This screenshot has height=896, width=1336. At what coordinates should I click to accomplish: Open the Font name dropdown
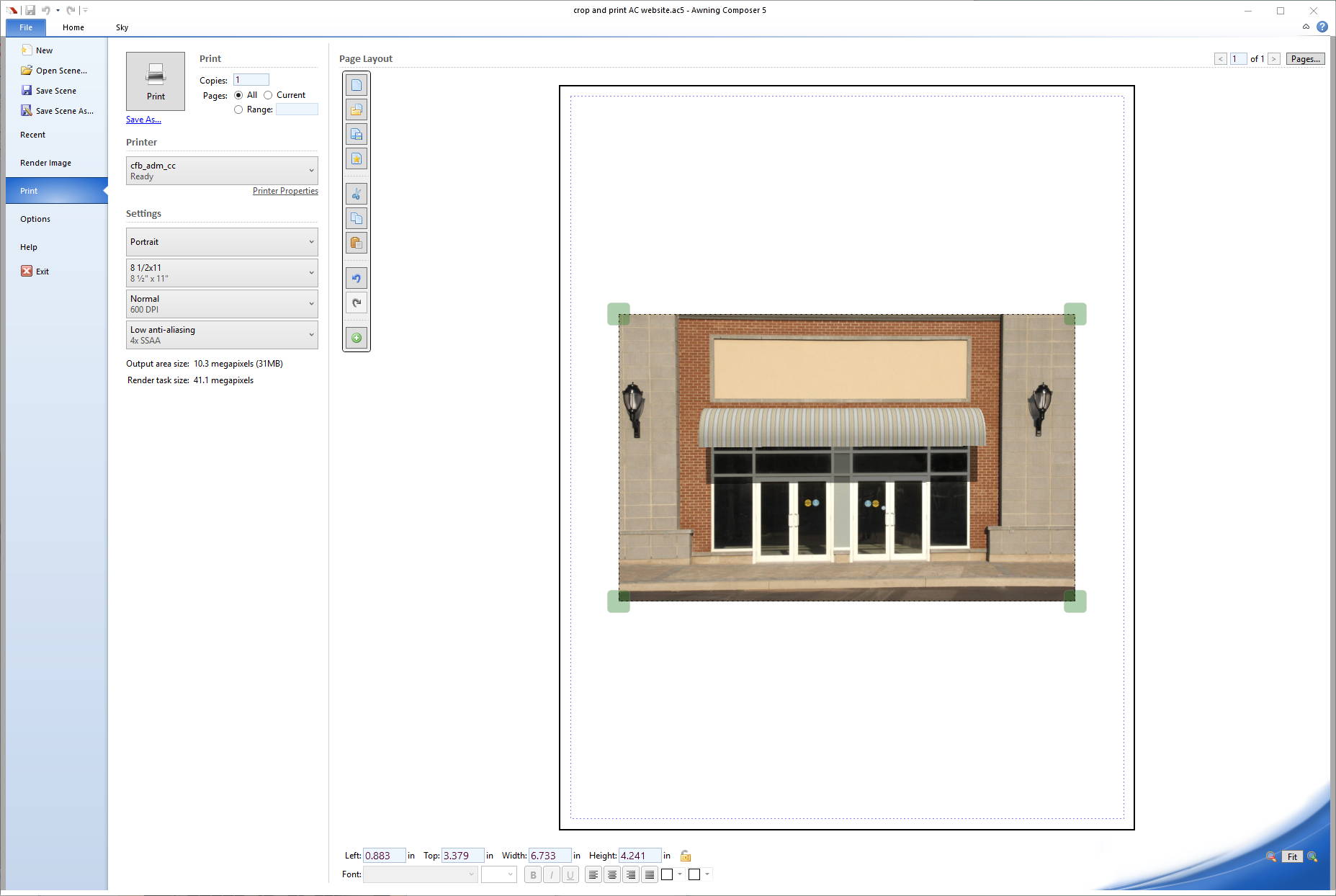click(x=420, y=874)
